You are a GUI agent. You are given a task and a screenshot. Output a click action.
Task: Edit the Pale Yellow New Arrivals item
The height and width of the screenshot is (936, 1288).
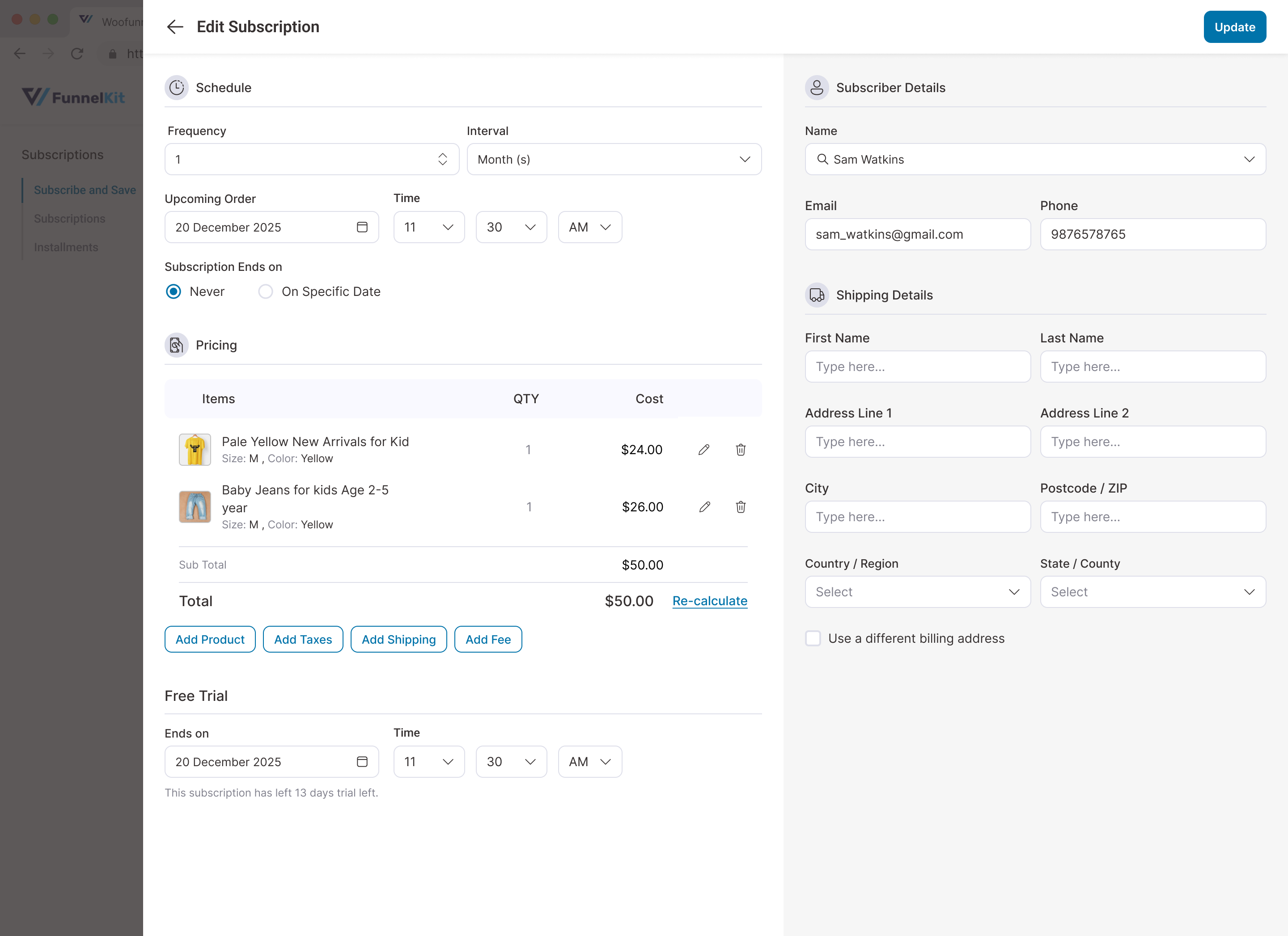(x=704, y=450)
